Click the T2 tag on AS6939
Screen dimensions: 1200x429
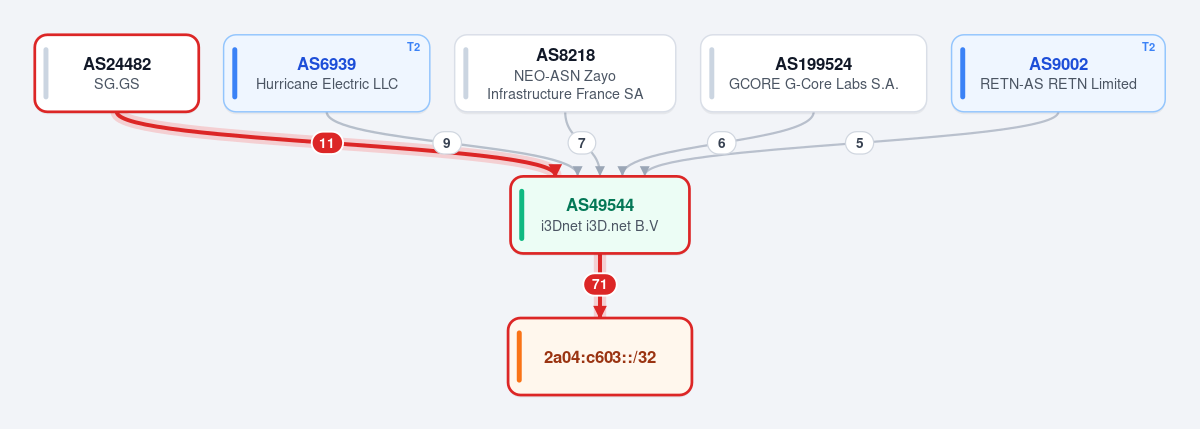(x=413, y=47)
